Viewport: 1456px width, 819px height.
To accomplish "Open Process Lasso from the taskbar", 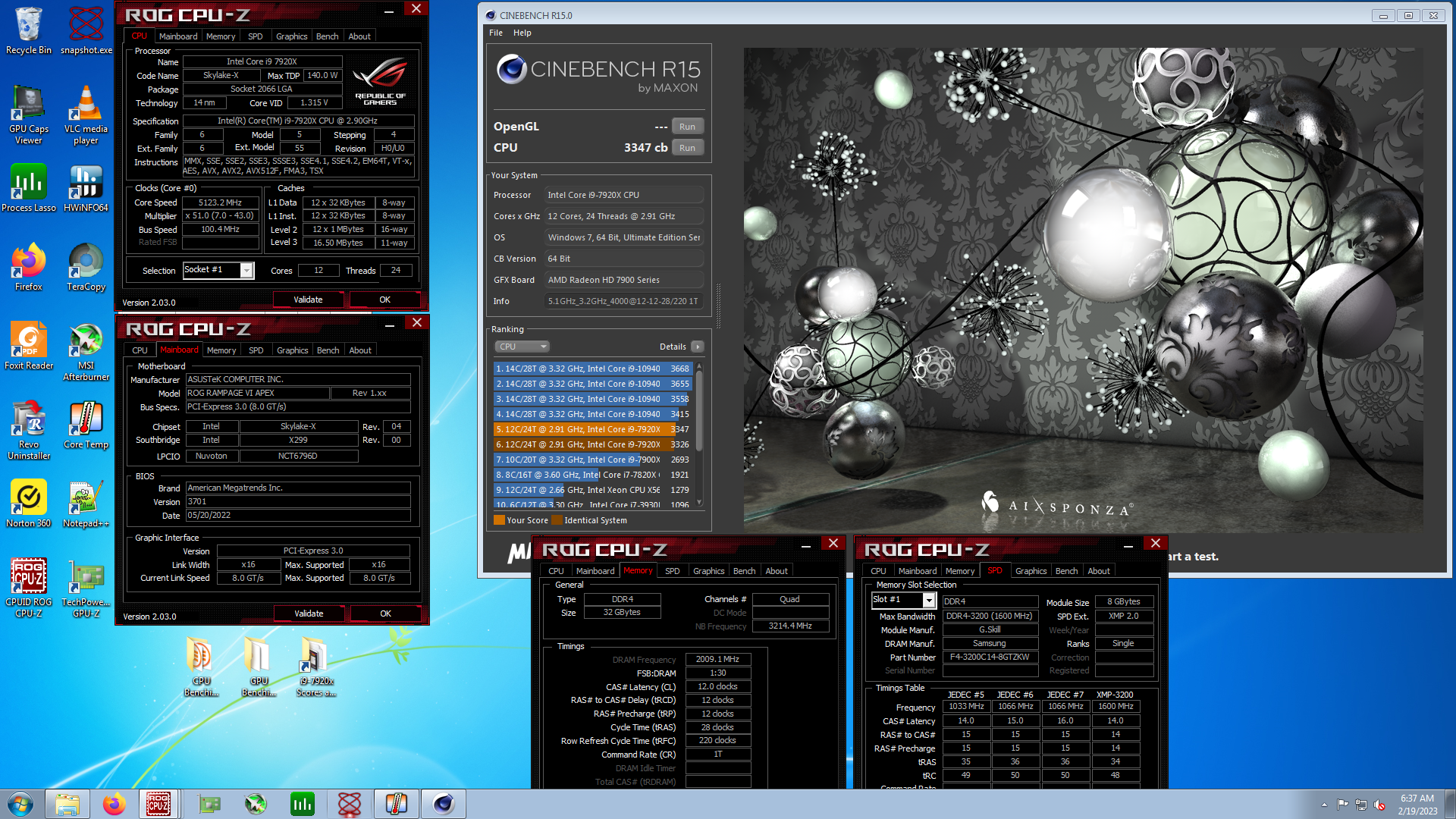I will pyautogui.click(x=303, y=804).
